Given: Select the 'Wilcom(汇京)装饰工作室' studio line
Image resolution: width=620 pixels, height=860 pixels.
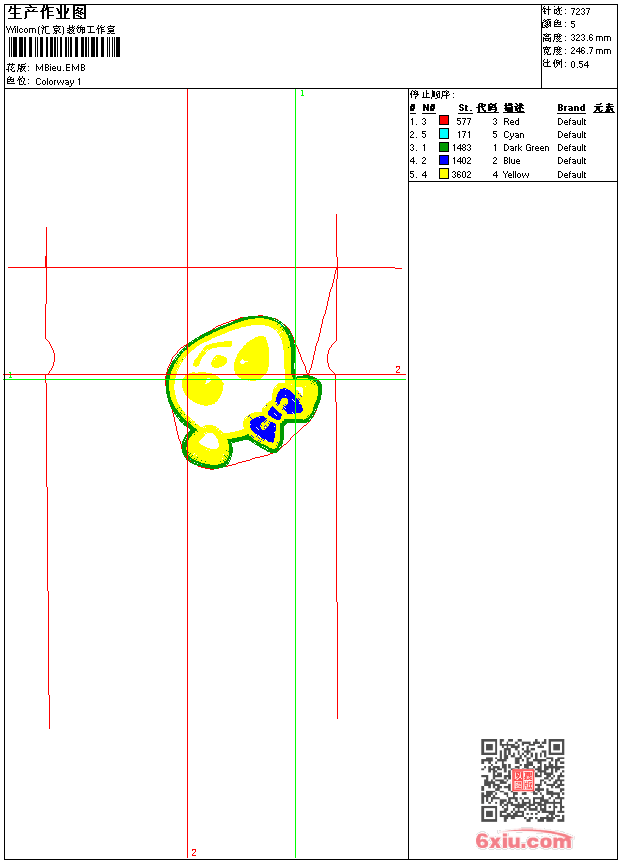Looking at the screenshot, I should pyautogui.click(x=61, y=30).
